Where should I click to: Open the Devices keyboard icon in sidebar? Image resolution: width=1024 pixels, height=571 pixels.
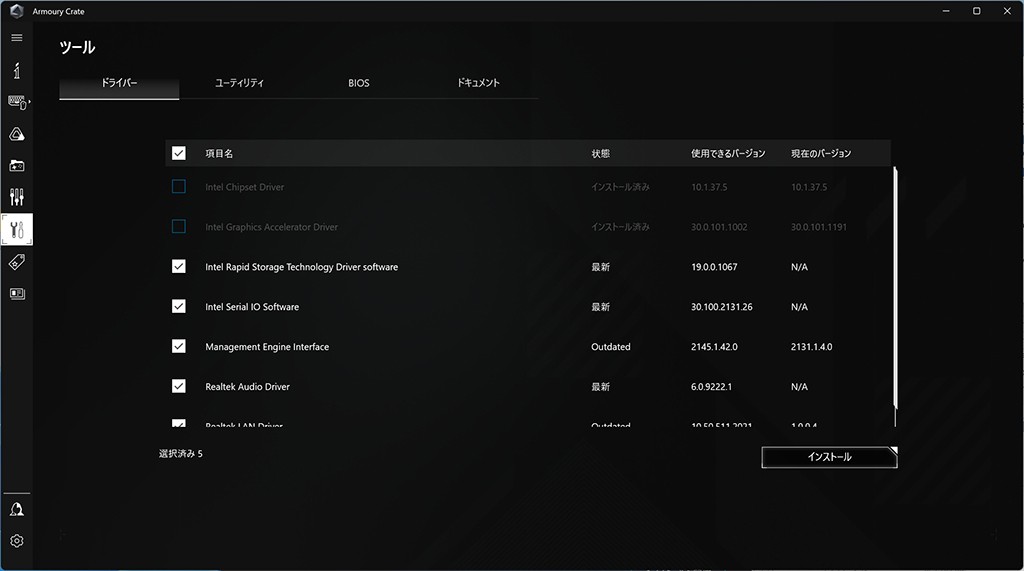pos(17,102)
